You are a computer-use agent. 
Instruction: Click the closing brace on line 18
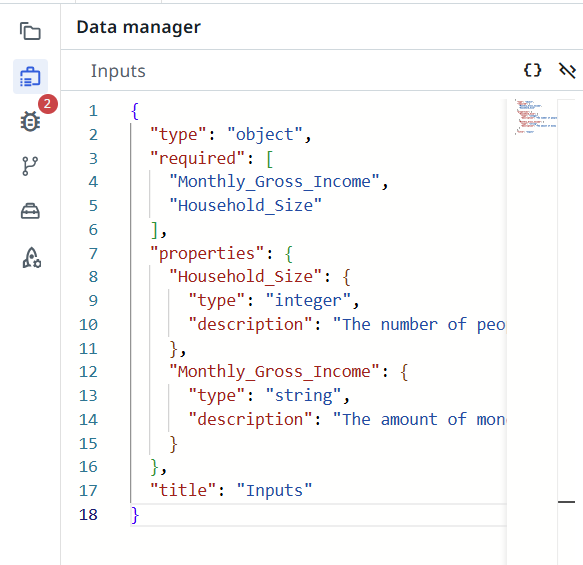tap(135, 515)
